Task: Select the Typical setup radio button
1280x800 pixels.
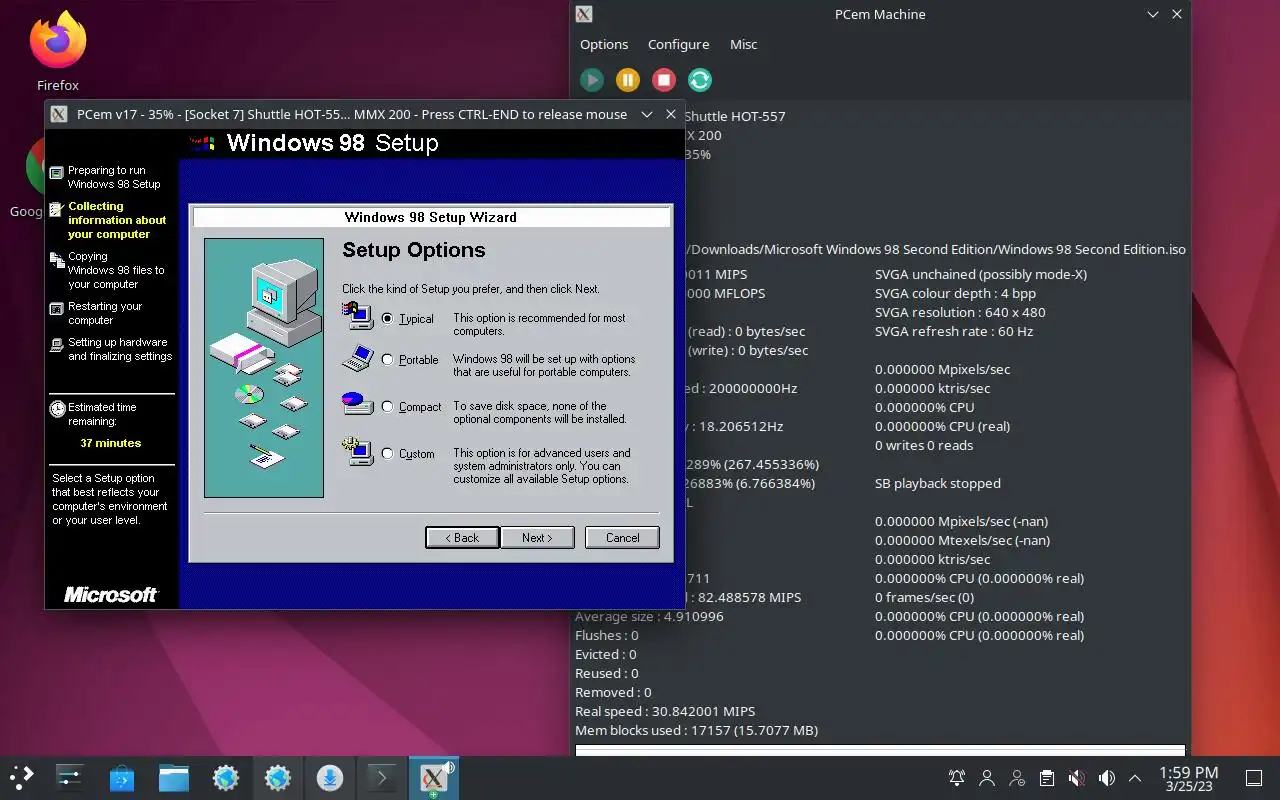Action: pos(388,319)
